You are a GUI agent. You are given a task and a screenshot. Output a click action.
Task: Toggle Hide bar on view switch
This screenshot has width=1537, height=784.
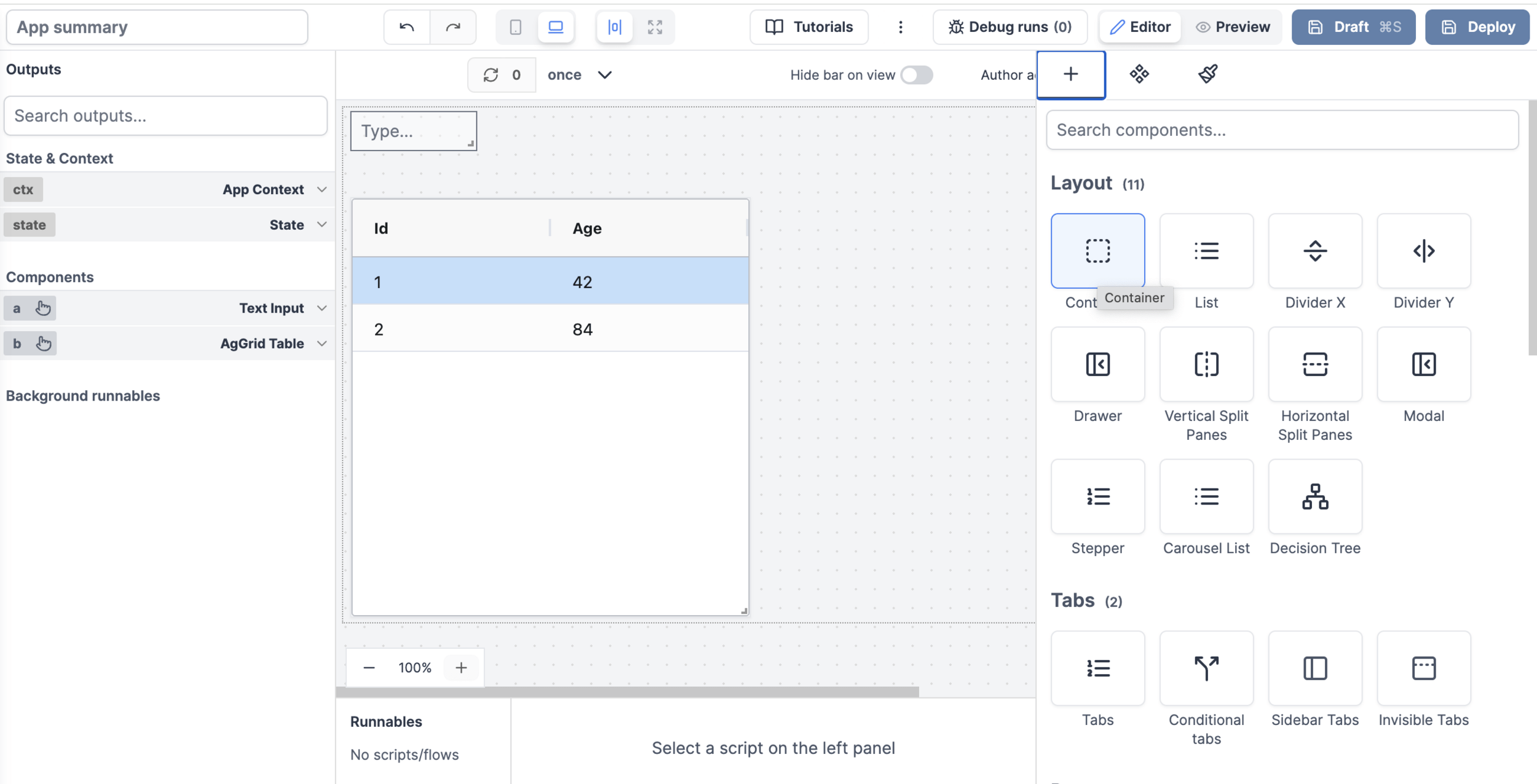point(916,75)
